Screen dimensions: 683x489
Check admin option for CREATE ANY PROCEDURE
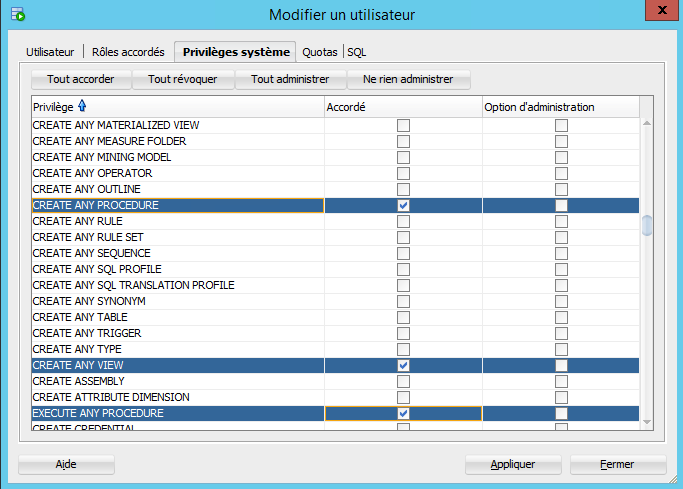pos(561,205)
